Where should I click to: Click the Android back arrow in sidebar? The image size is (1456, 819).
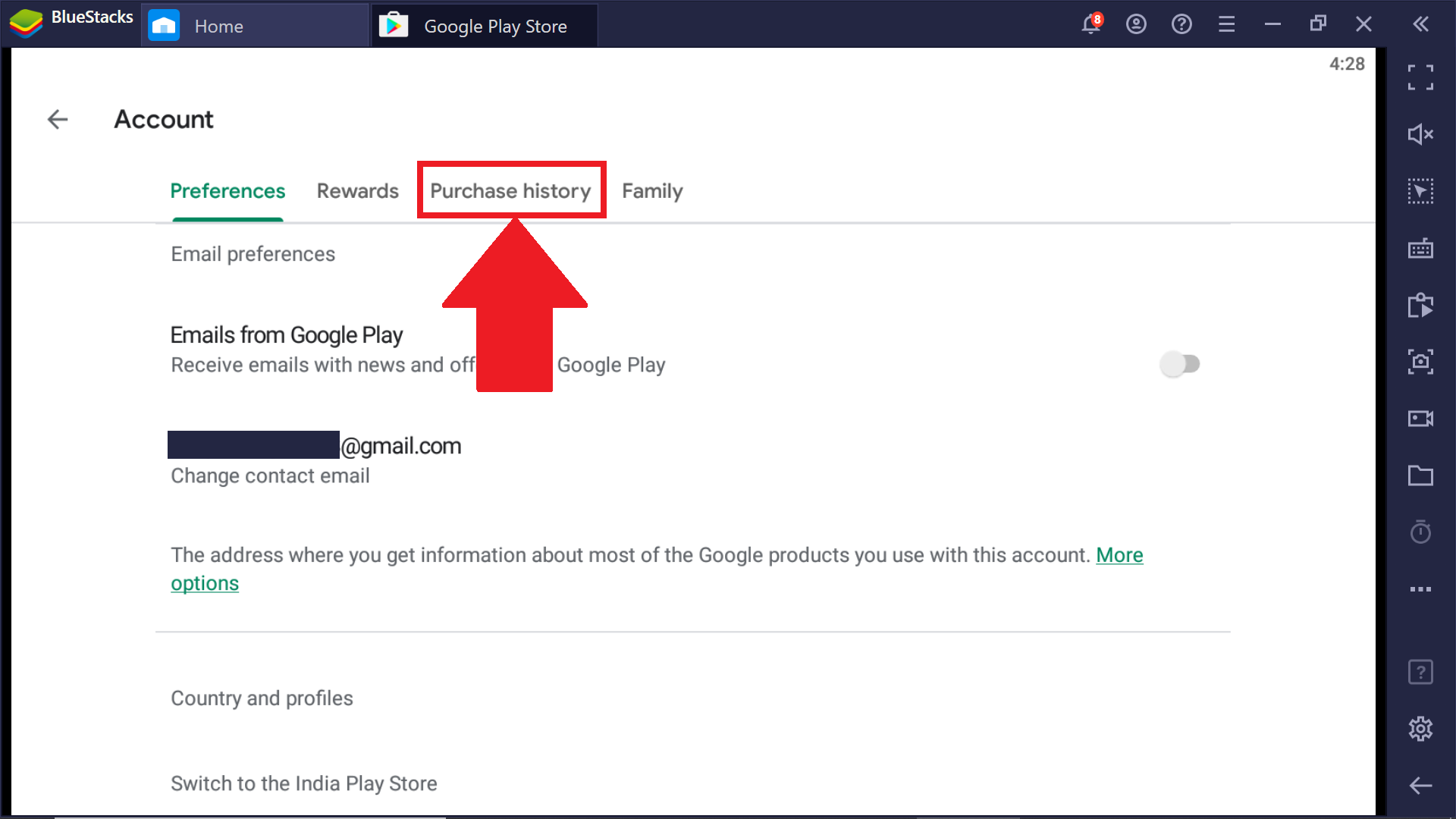coord(1420,786)
